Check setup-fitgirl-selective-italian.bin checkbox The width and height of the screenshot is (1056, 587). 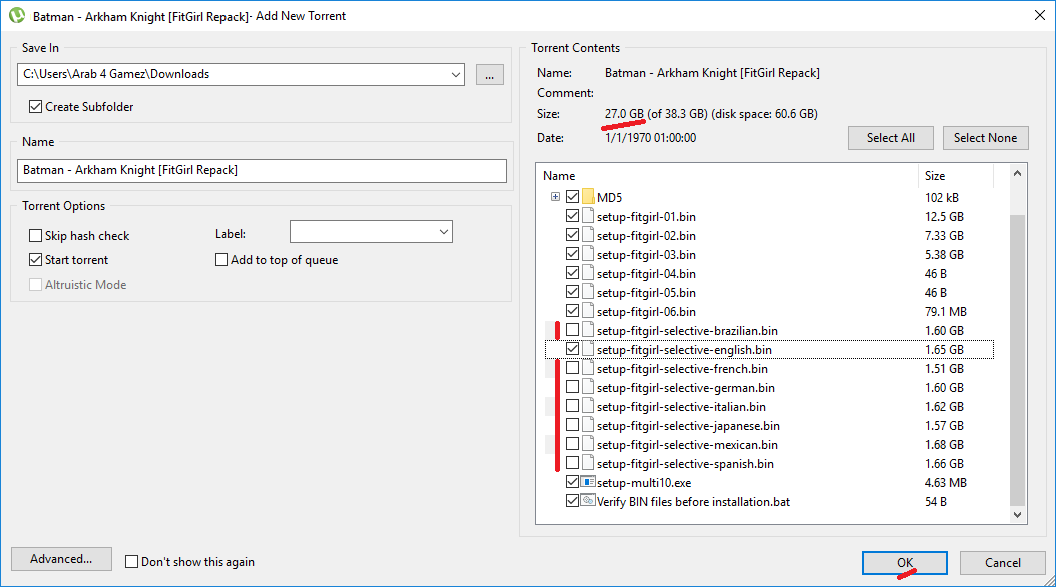[572, 406]
